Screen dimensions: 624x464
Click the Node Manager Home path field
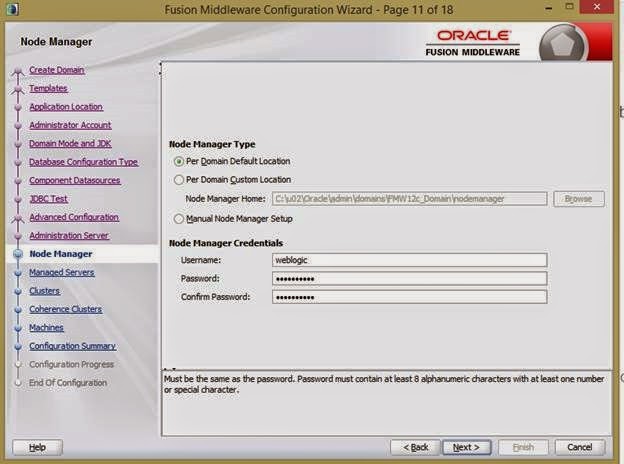410,199
